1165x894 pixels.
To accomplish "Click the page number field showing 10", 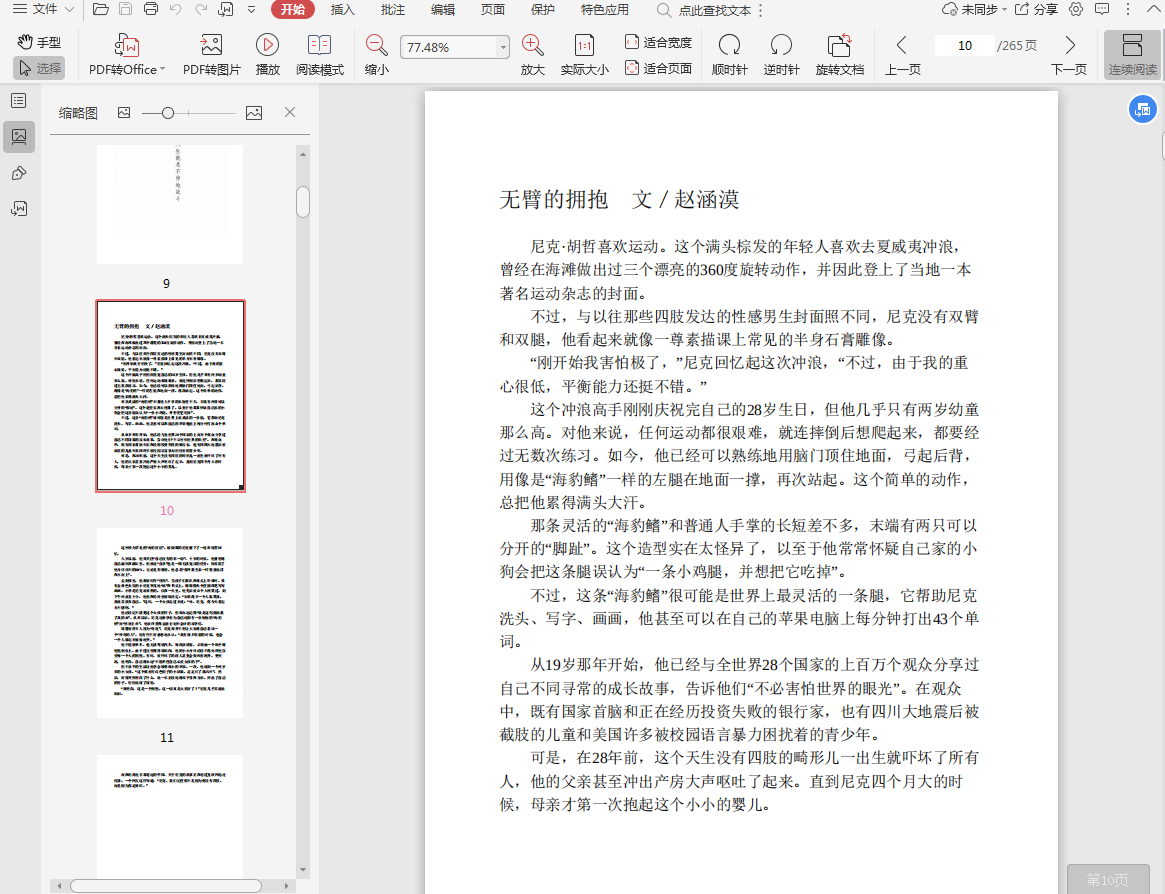I will [964, 45].
